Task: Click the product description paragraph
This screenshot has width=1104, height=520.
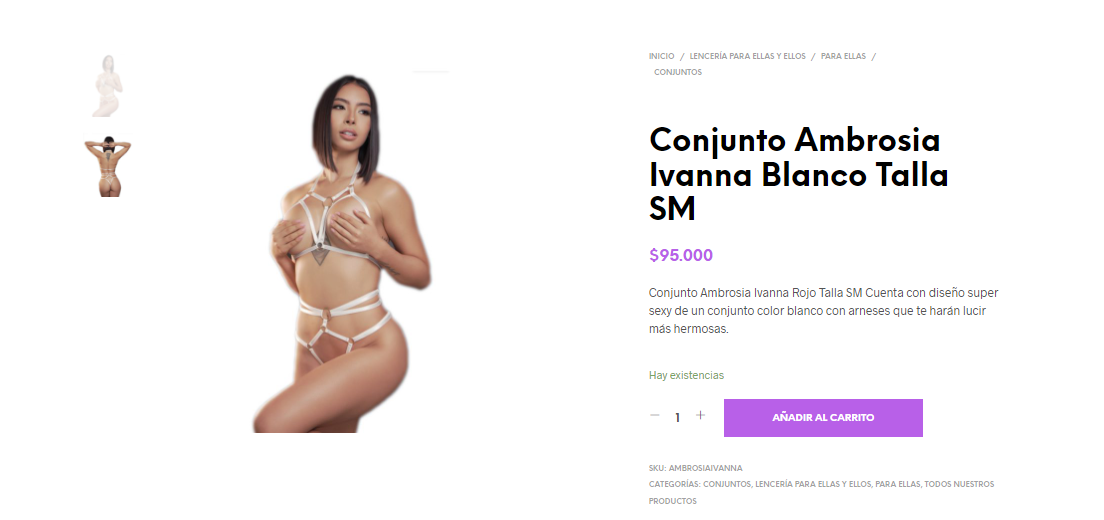Action: 823,311
